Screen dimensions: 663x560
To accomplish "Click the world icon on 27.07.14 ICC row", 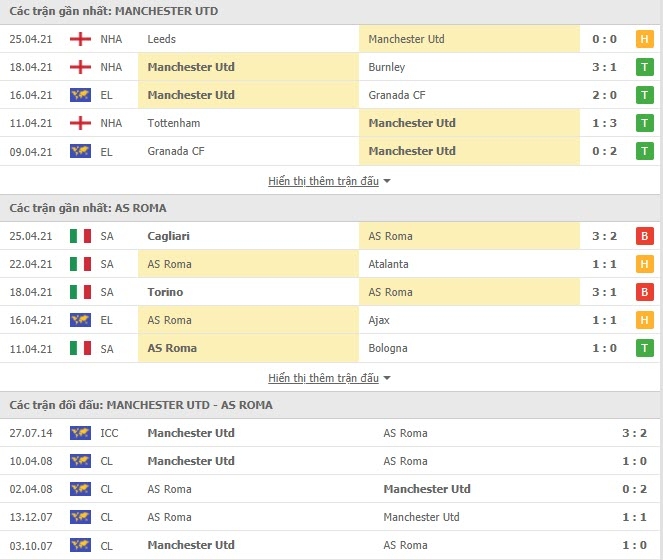I will click(x=80, y=433).
